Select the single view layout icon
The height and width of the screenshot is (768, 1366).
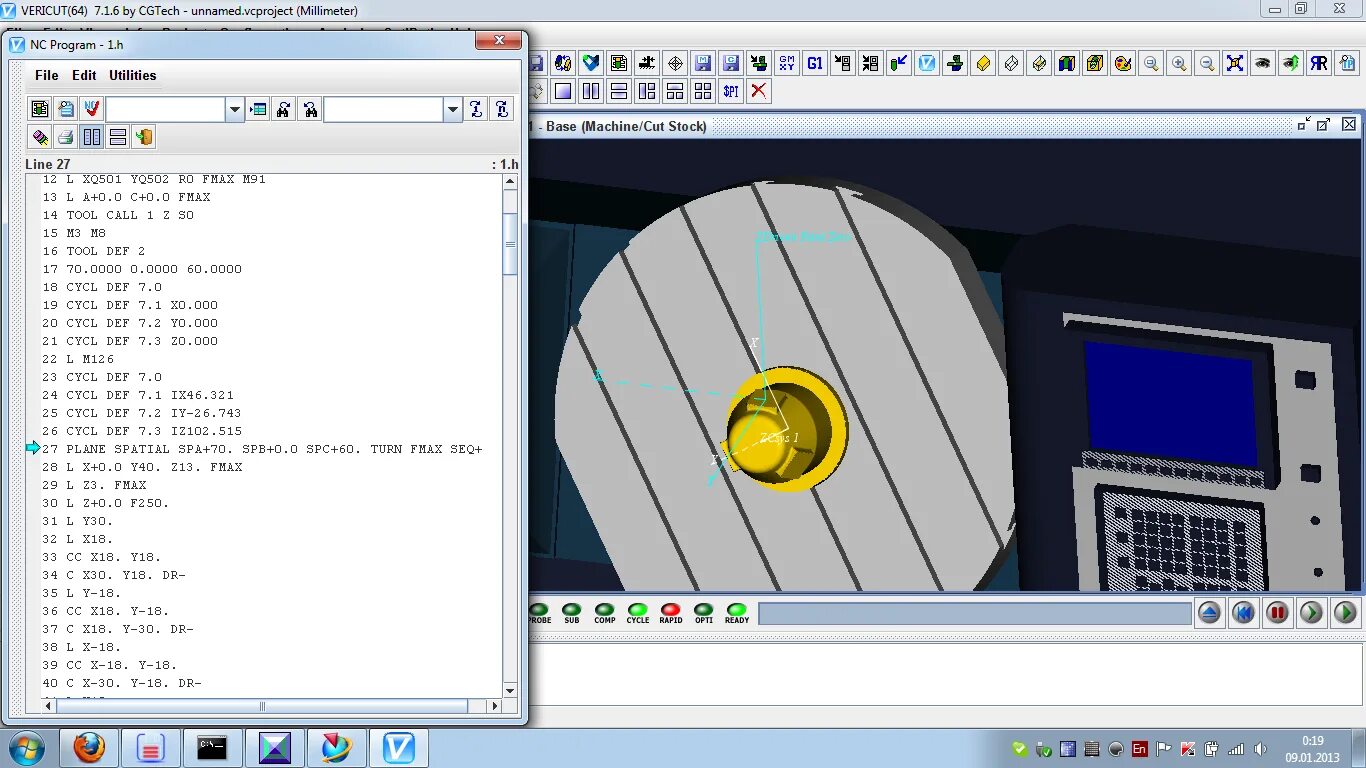[563, 91]
